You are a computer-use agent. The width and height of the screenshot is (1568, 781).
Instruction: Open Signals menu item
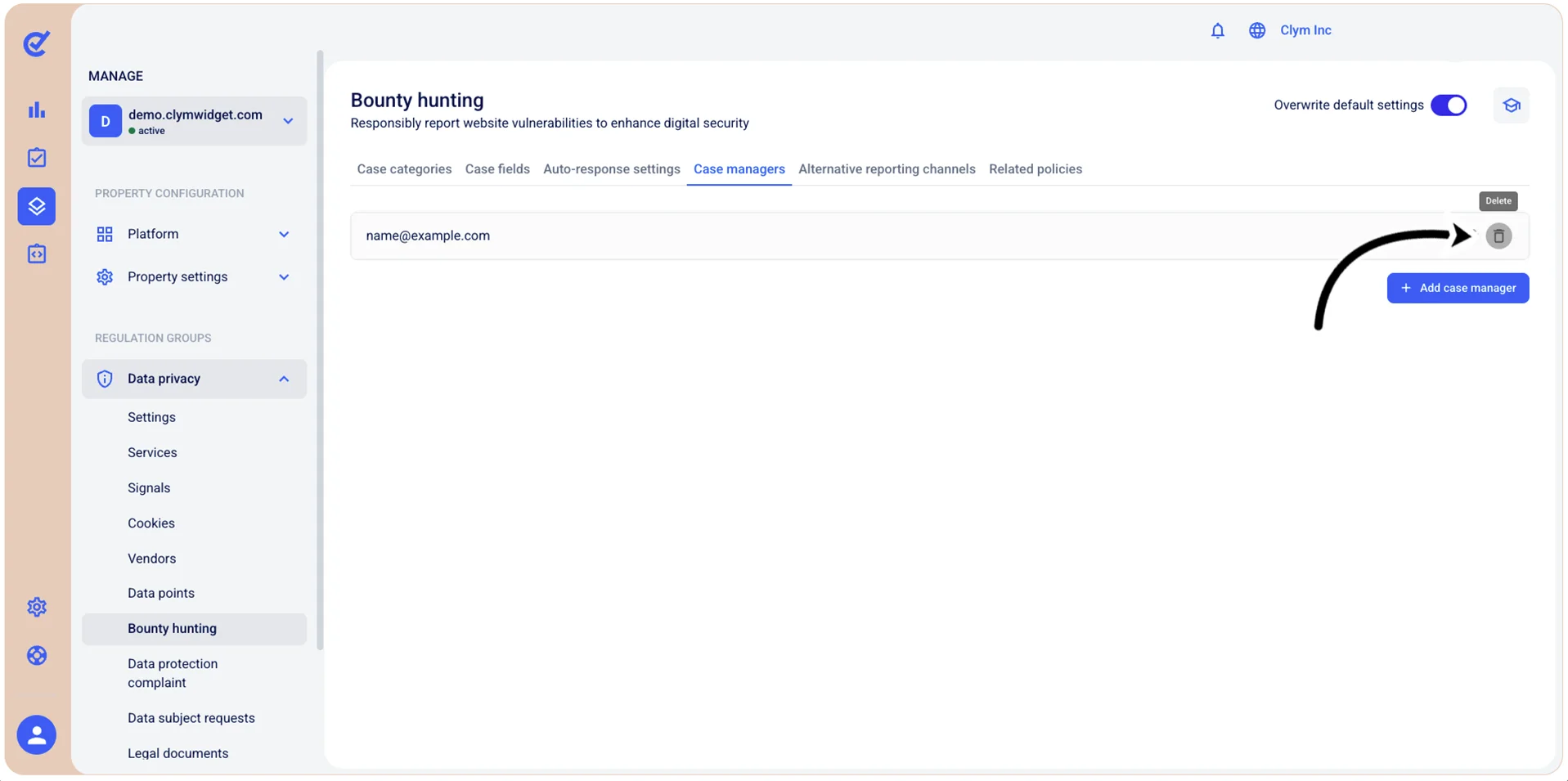(x=149, y=487)
